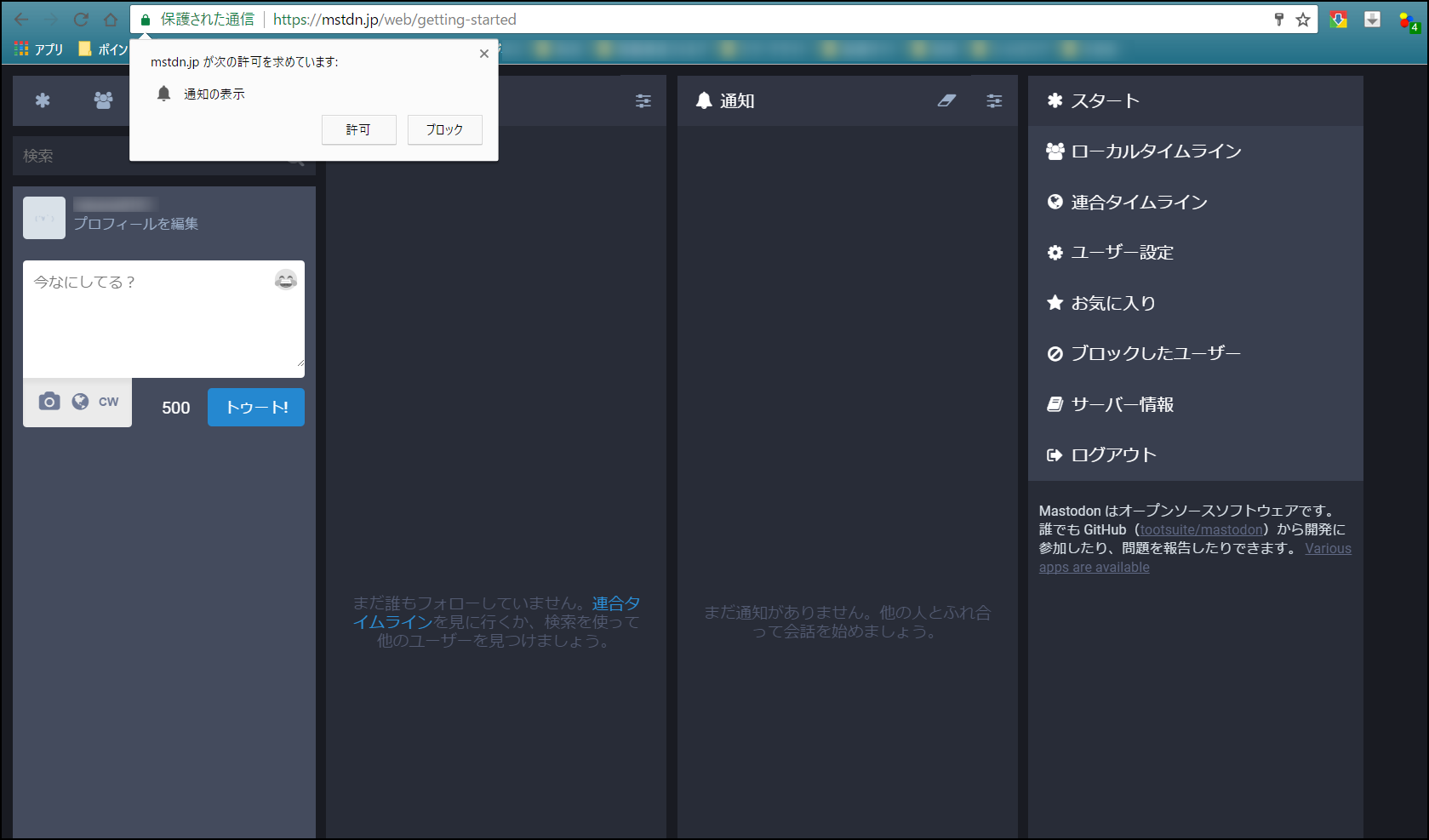Select 連合タイムライン menu item
This screenshot has width=1429, height=840.
[x=1138, y=203]
